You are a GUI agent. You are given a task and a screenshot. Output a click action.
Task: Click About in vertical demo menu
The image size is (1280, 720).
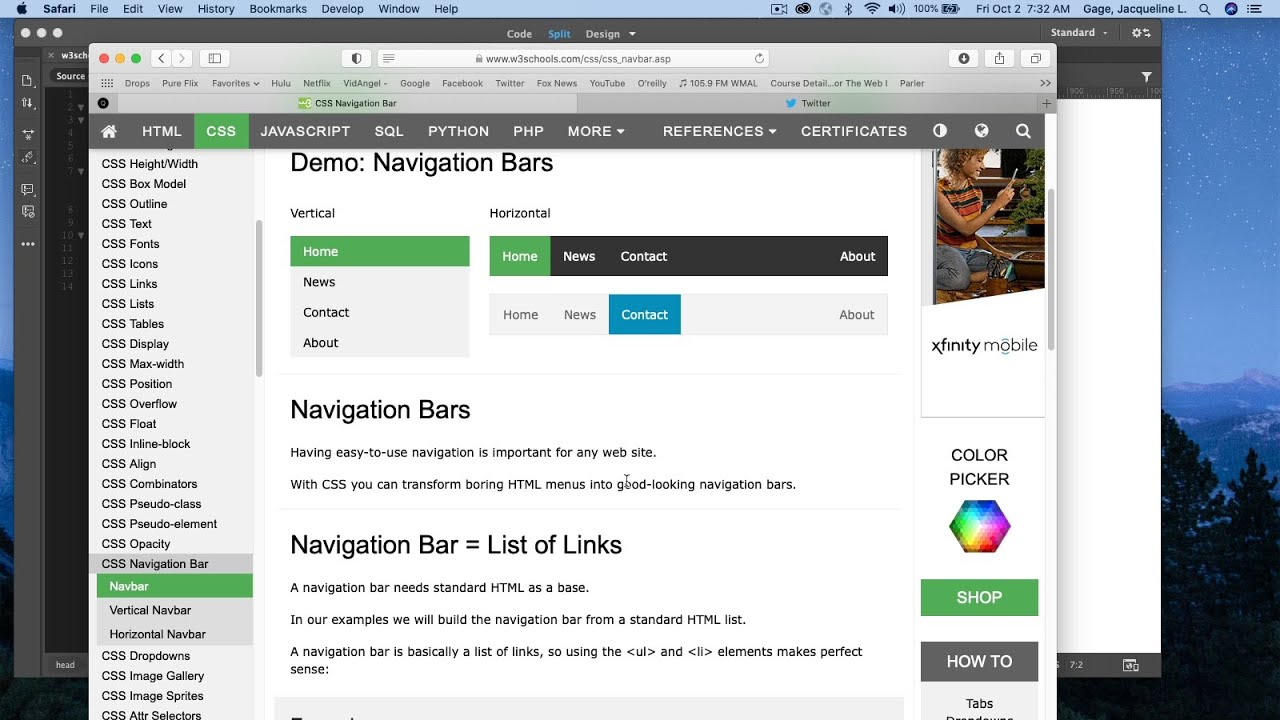tap(380, 343)
